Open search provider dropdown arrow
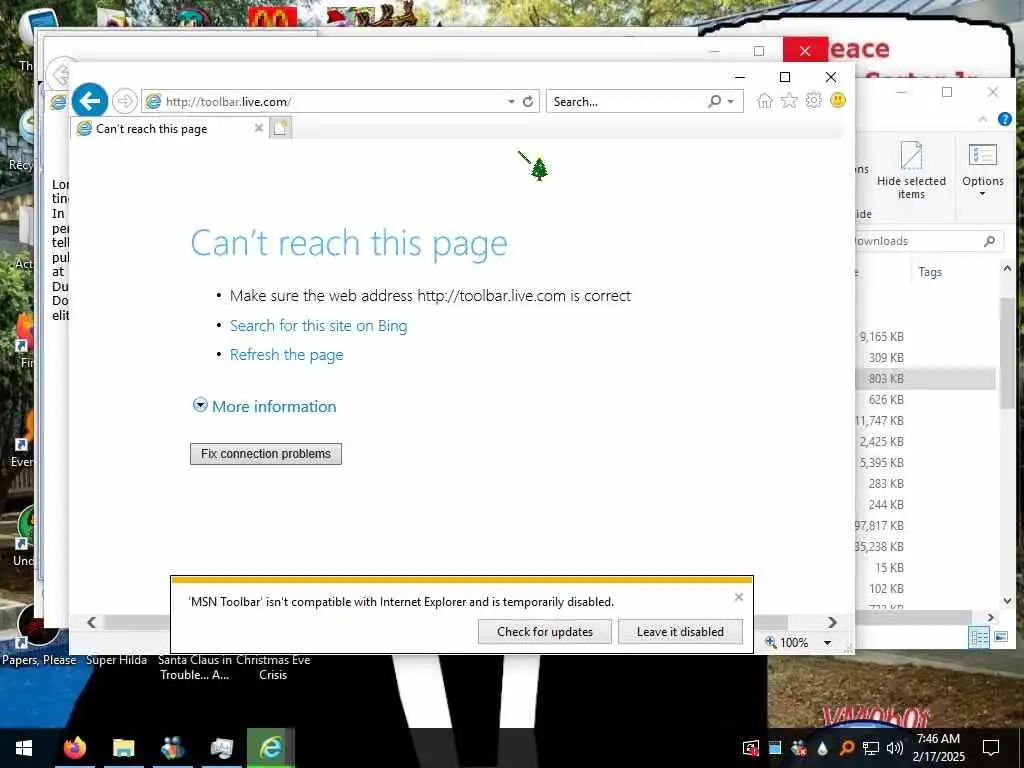The image size is (1024, 768). [x=731, y=102]
